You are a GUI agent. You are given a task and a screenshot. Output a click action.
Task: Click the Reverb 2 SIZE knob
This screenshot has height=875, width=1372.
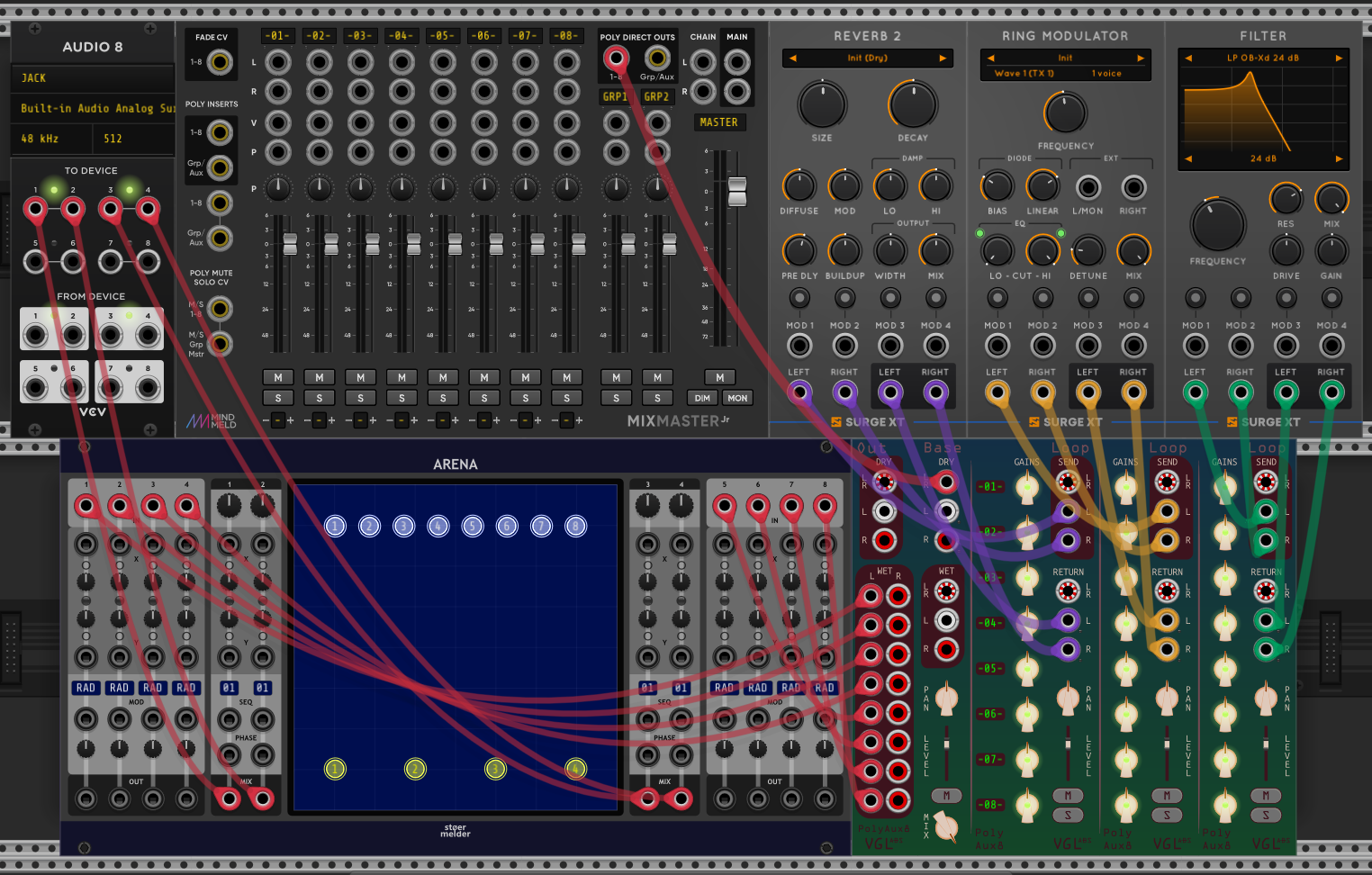click(822, 104)
